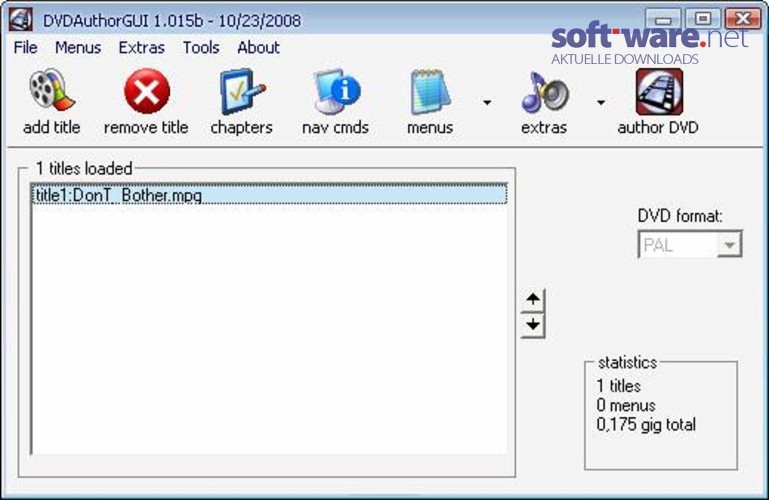The width and height of the screenshot is (769, 500).
Task: Click the red remove title icon
Action: 147,91
